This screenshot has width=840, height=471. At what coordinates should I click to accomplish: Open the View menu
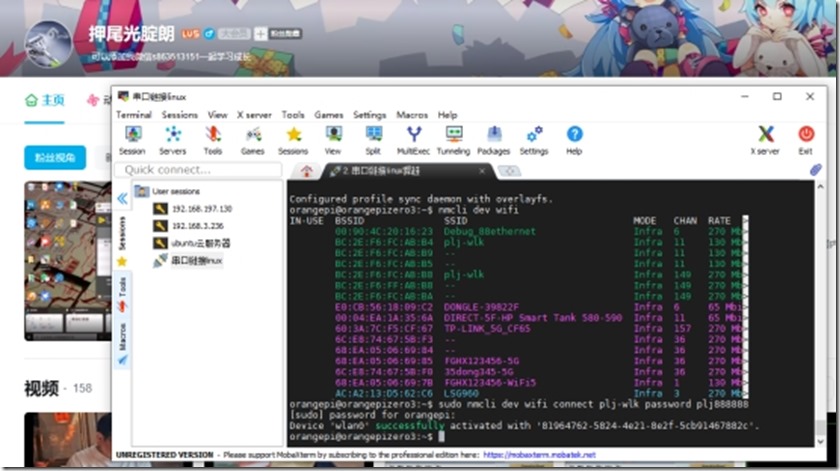(218, 115)
